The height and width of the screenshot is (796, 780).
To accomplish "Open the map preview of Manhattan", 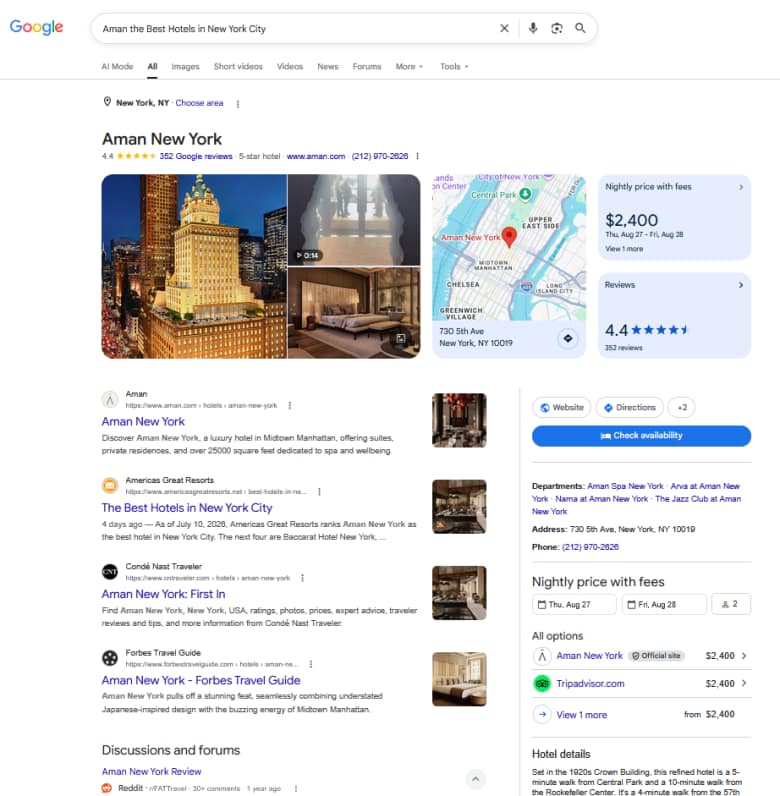I will [509, 247].
